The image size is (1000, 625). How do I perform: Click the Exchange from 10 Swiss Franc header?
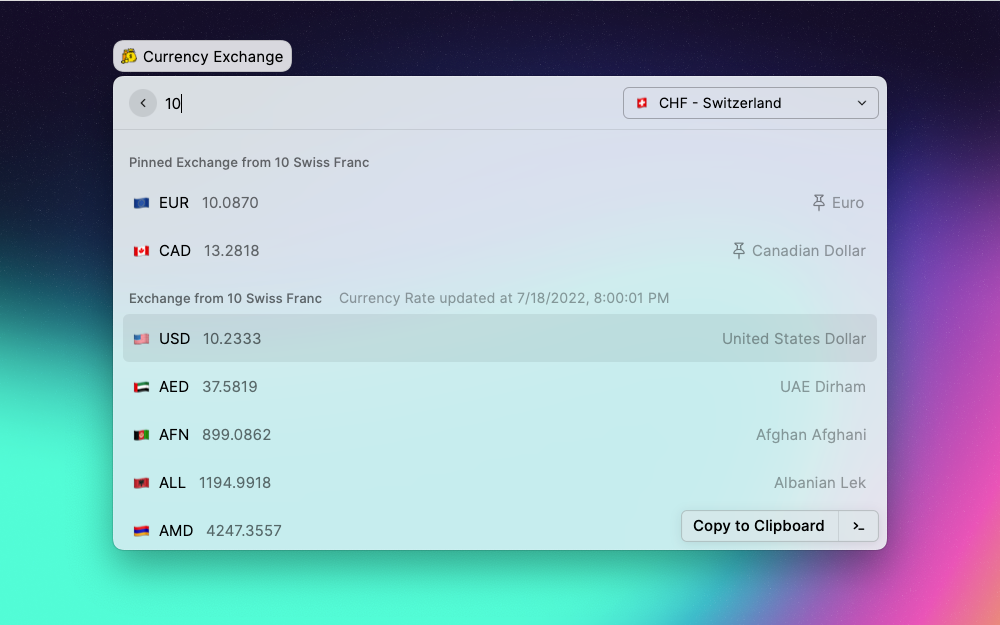click(225, 298)
